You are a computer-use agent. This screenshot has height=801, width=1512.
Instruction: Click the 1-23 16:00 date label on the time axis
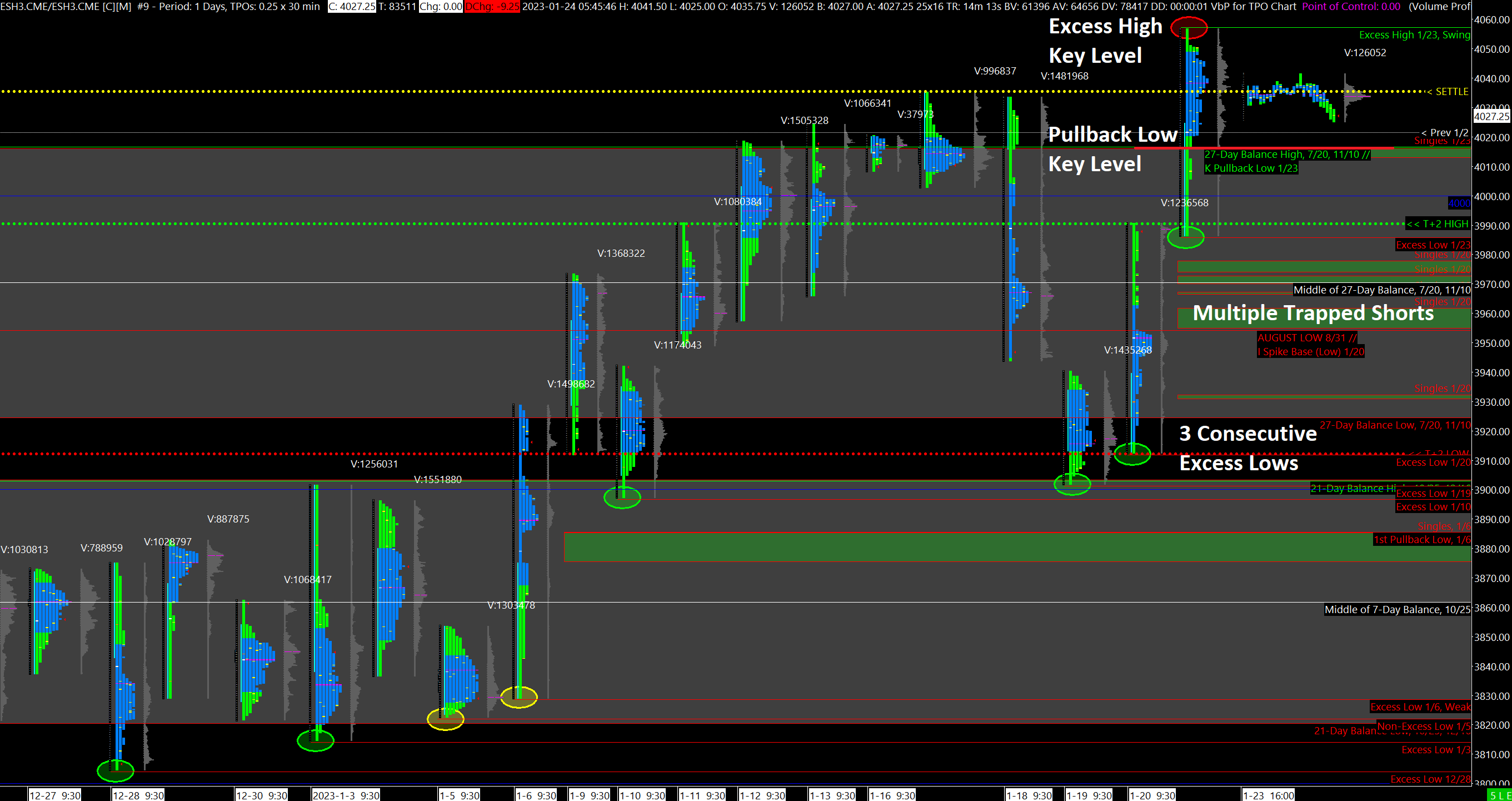[1269, 795]
